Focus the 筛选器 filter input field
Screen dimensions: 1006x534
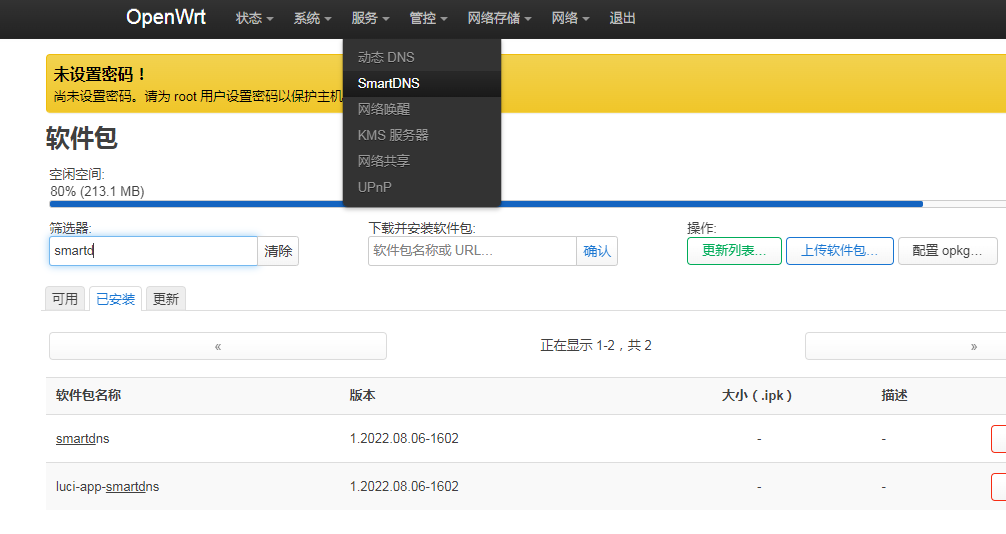click(153, 251)
